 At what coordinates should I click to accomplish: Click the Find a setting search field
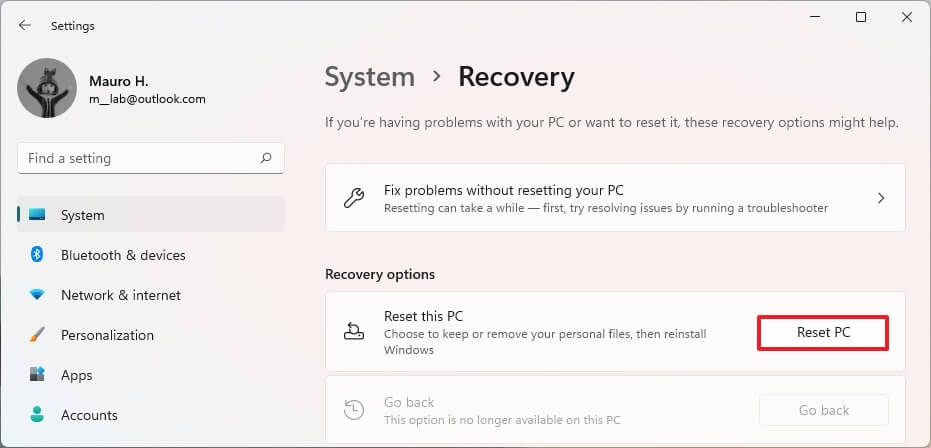[151, 158]
